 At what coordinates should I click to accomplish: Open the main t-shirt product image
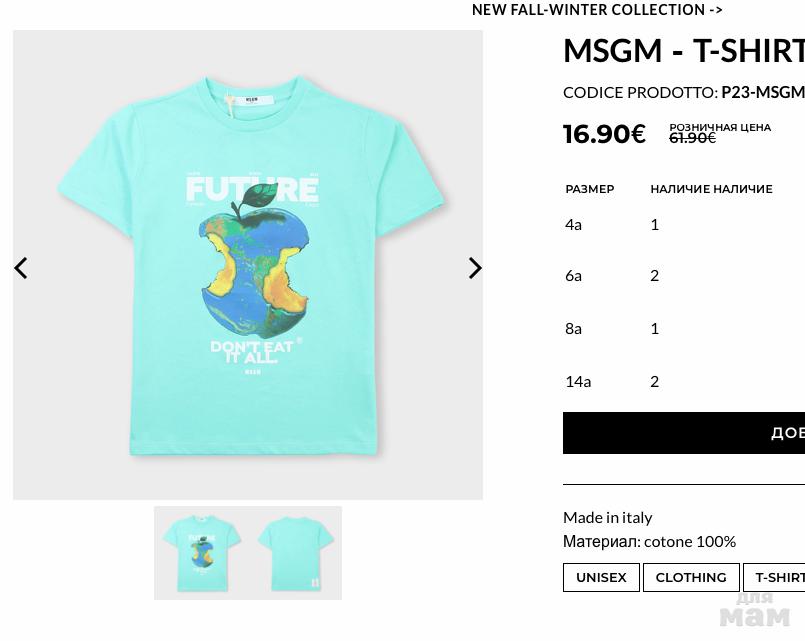coord(248,265)
